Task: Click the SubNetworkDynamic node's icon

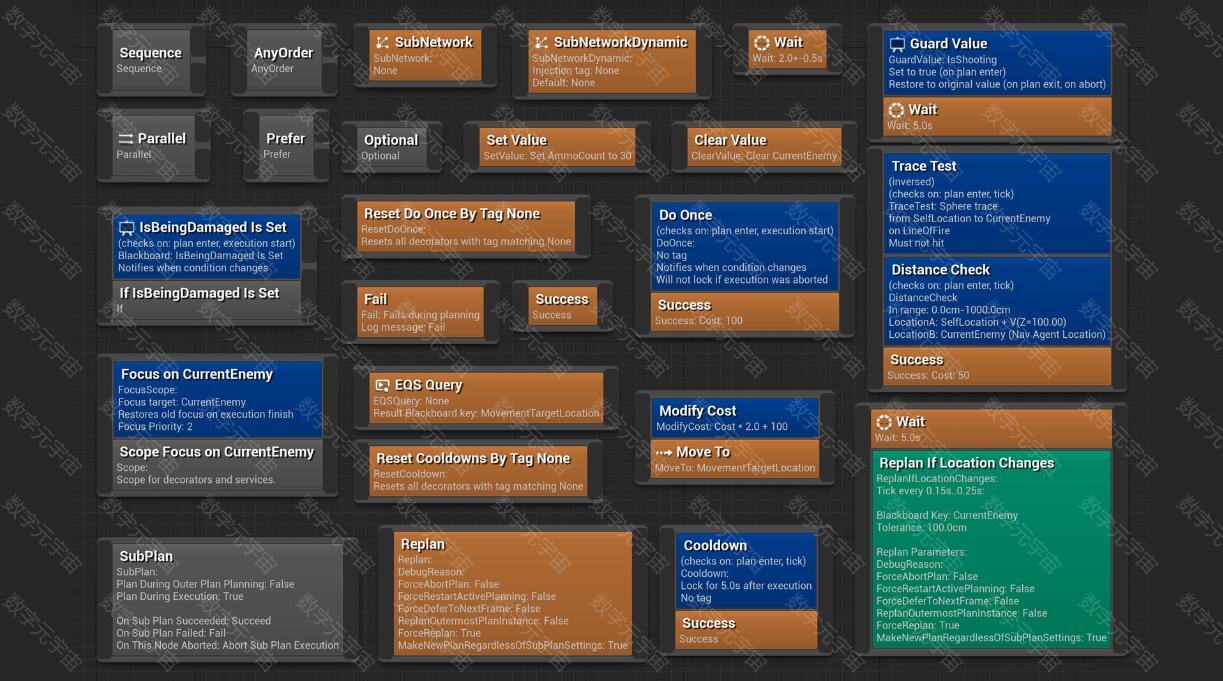Action: (541, 43)
